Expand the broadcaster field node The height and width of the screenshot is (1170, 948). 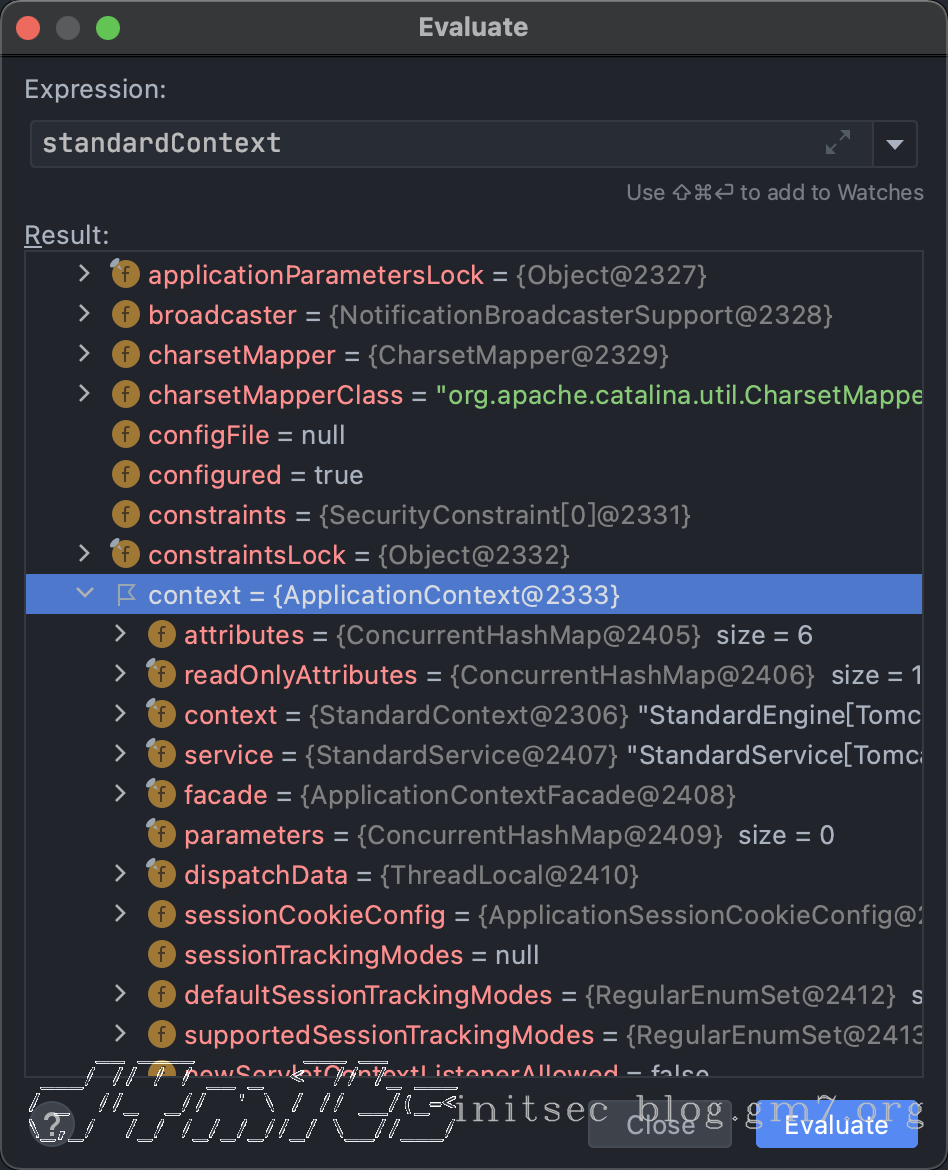tap(85, 314)
